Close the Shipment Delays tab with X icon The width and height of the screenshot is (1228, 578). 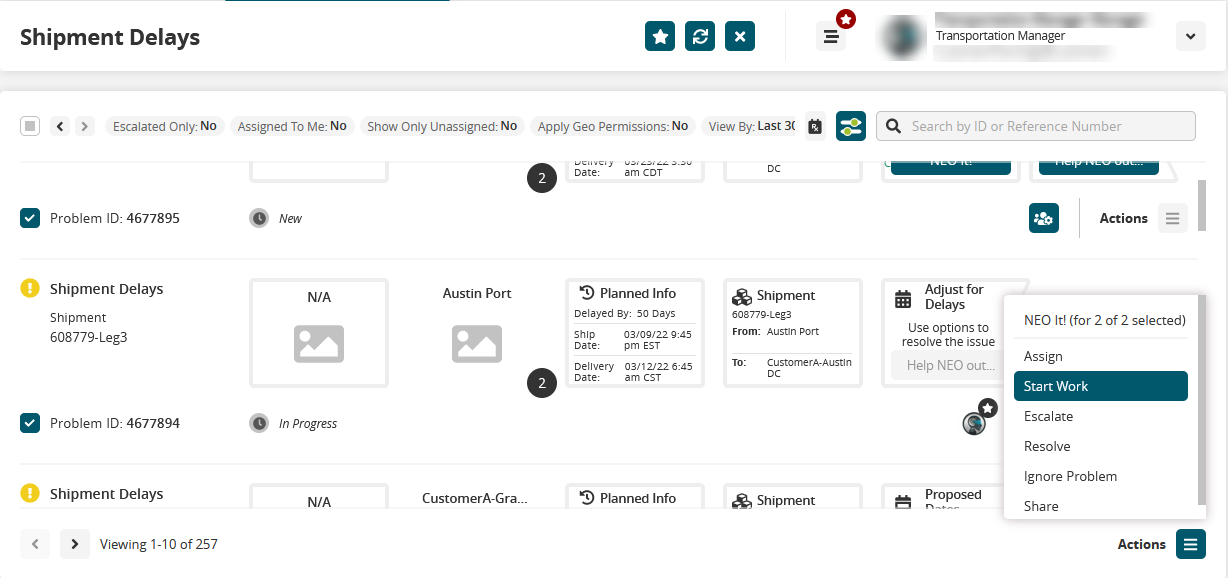tap(740, 36)
